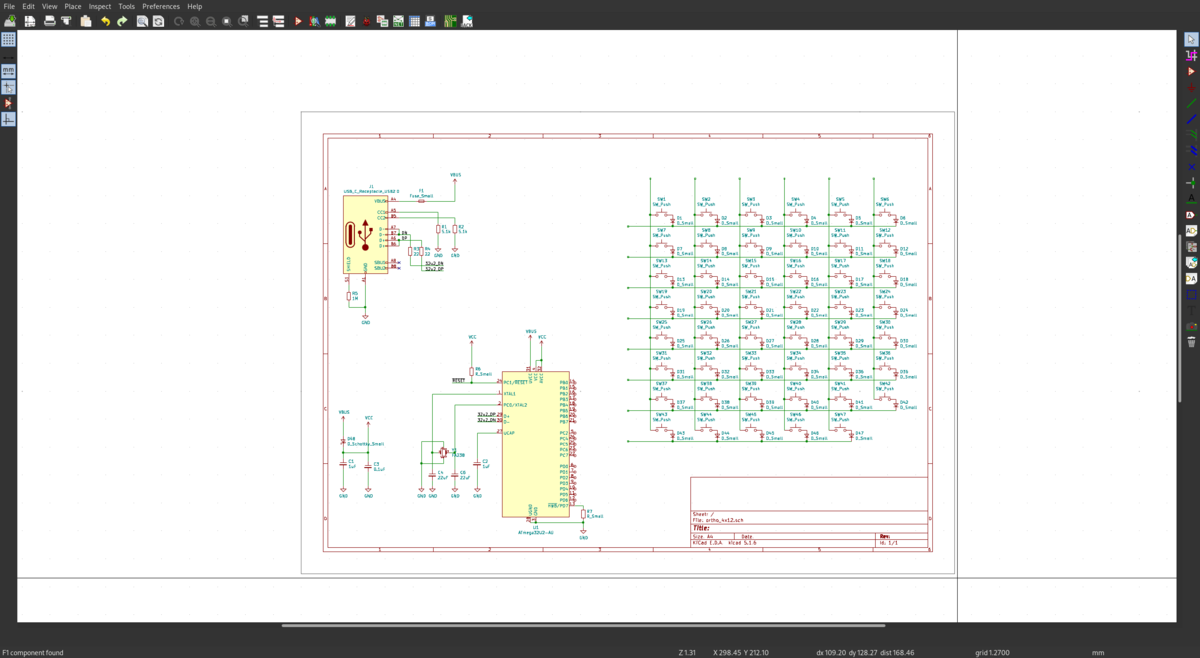The height and width of the screenshot is (658, 1200).
Task: Open the Tools menu
Action: click(126, 6)
